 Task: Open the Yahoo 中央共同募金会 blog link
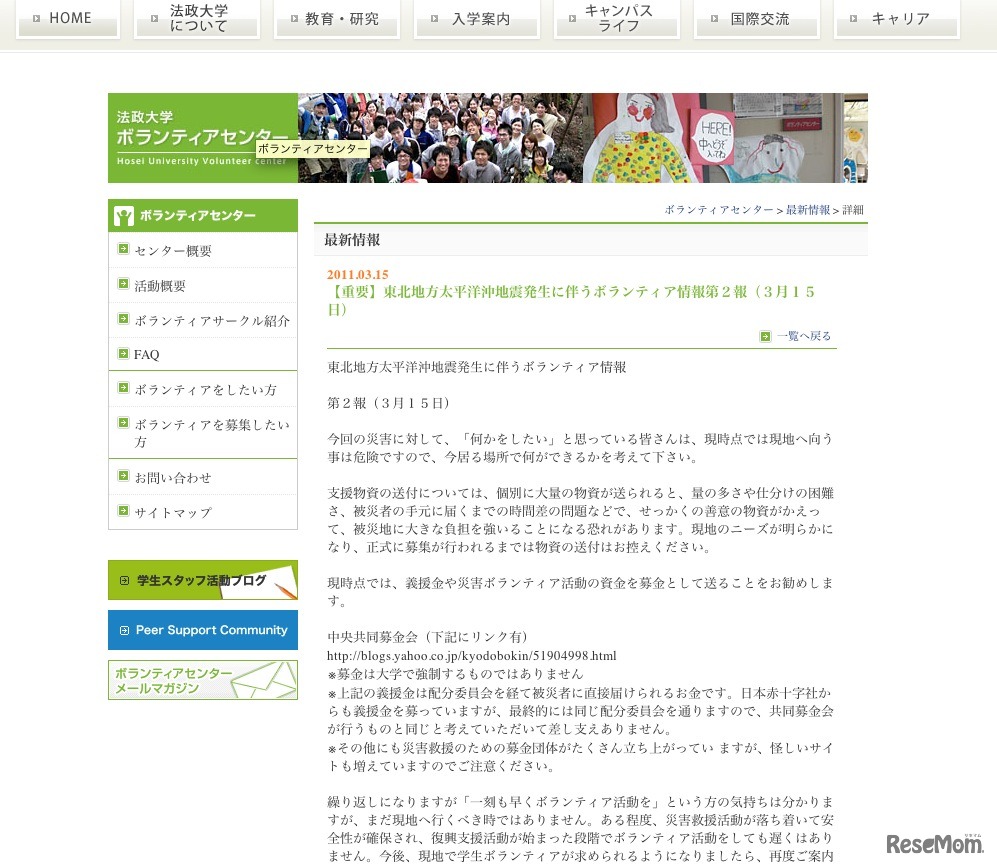coord(470,655)
